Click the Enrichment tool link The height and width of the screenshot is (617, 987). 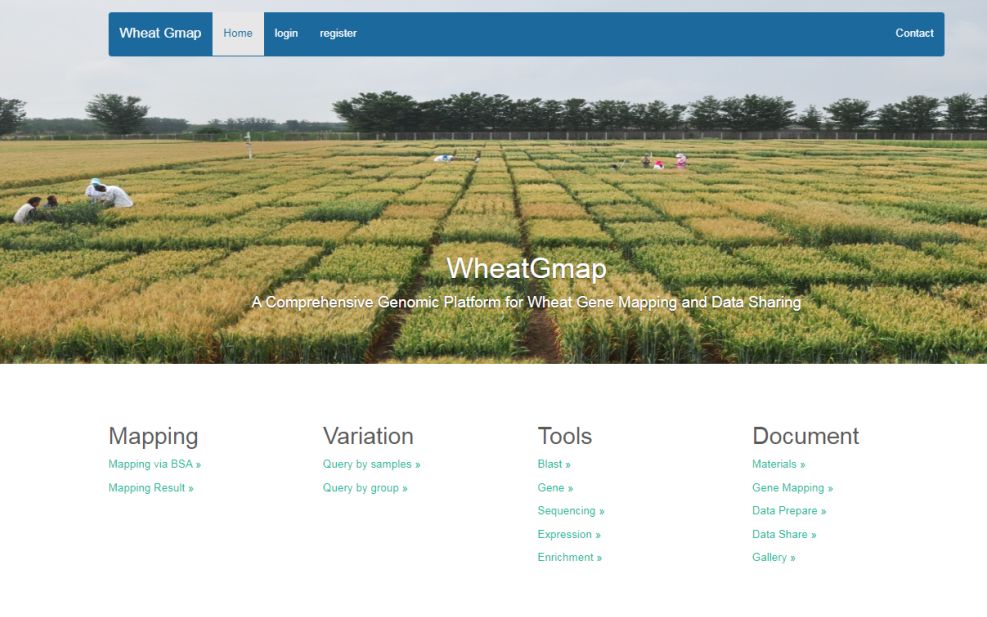(x=569, y=557)
